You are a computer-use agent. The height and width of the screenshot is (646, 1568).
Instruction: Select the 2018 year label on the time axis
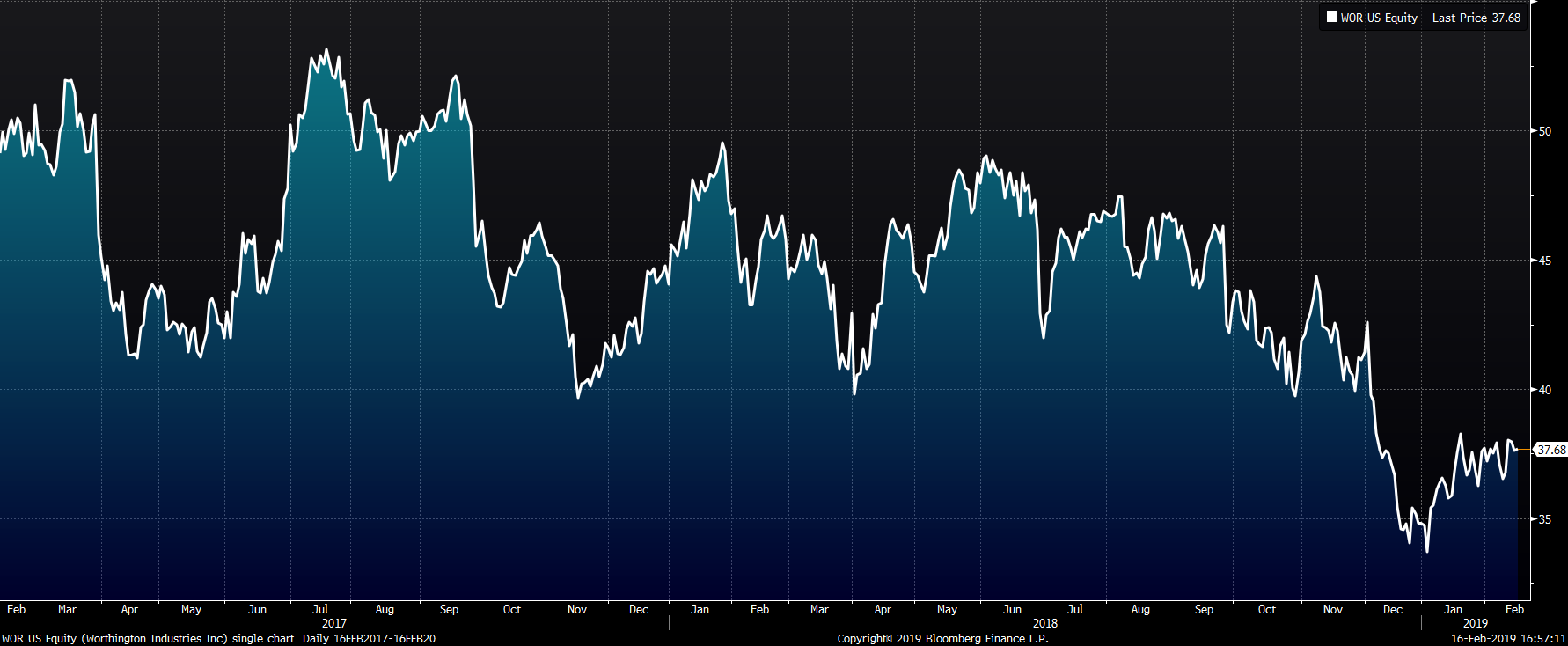click(x=1045, y=623)
